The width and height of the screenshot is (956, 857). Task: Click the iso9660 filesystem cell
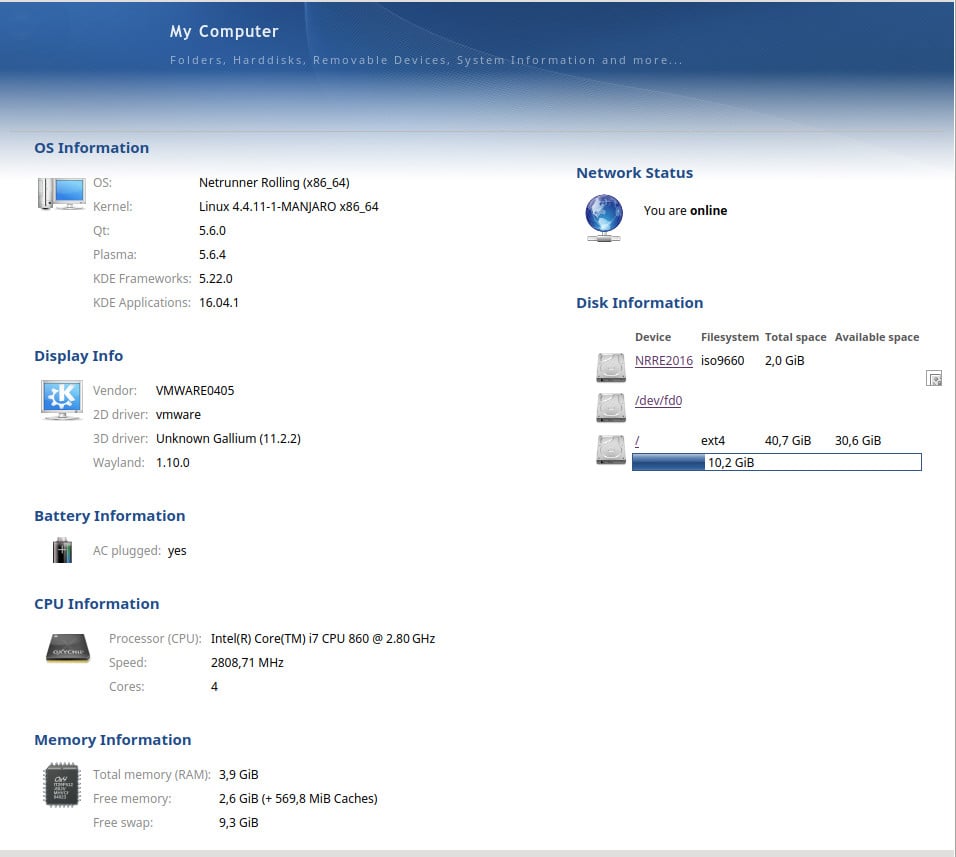722,361
